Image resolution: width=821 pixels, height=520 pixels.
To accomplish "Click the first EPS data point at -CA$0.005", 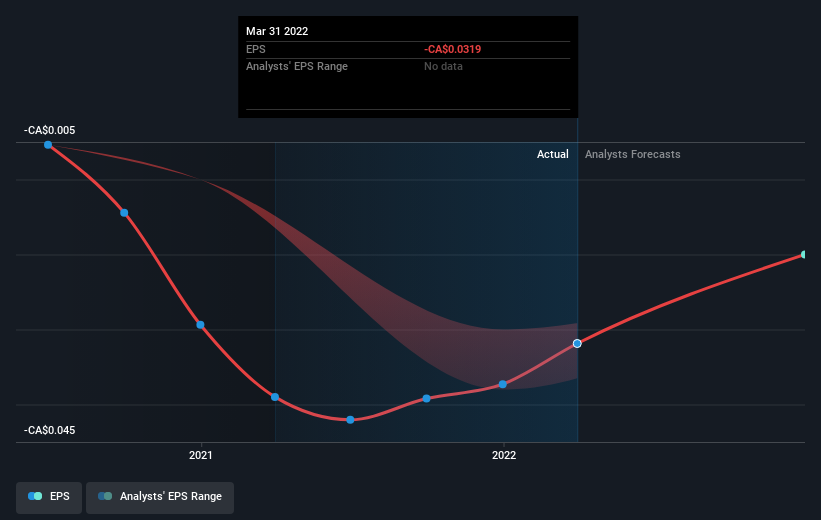I will point(48,145).
